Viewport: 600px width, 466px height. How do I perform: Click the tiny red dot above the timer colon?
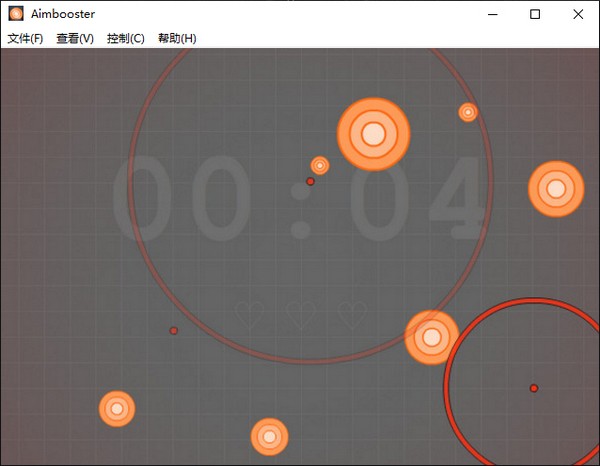(310, 181)
